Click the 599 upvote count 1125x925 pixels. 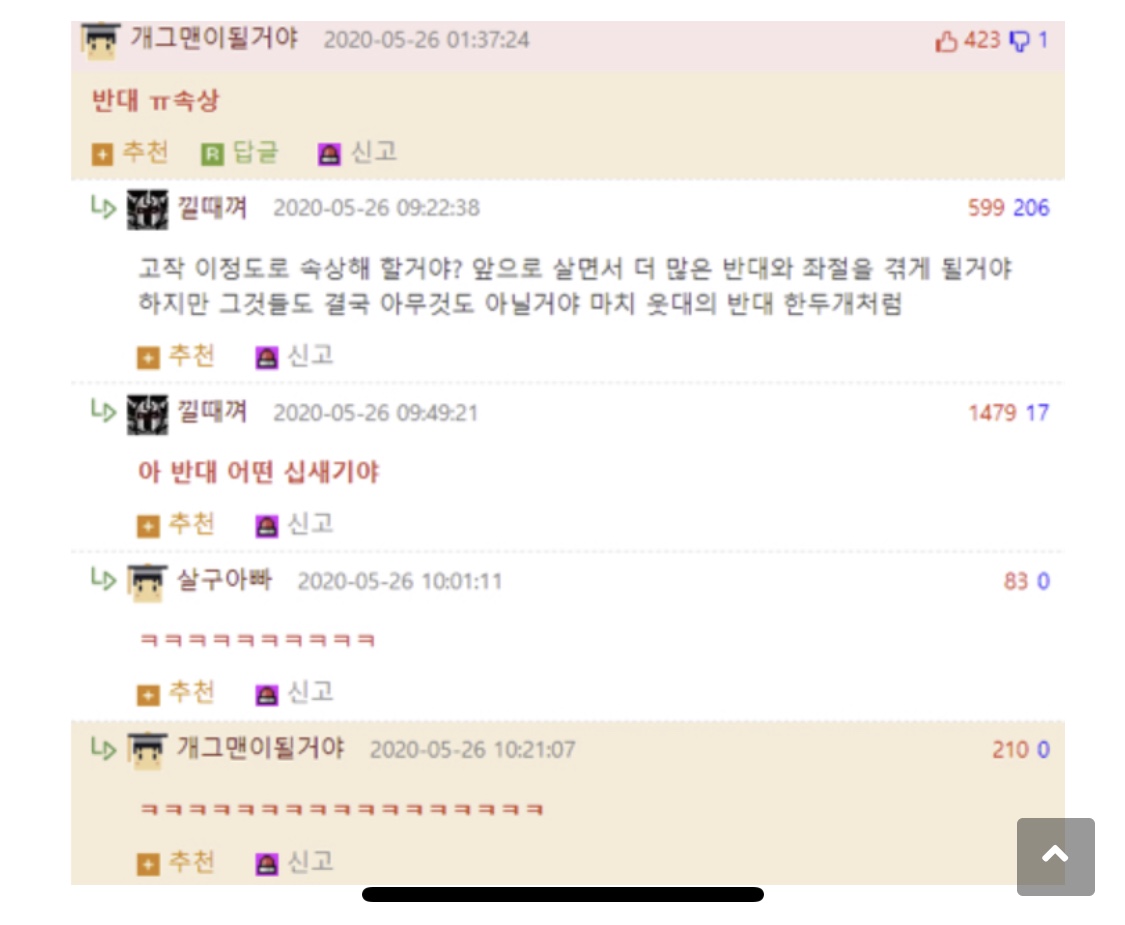click(x=986, y=208)
